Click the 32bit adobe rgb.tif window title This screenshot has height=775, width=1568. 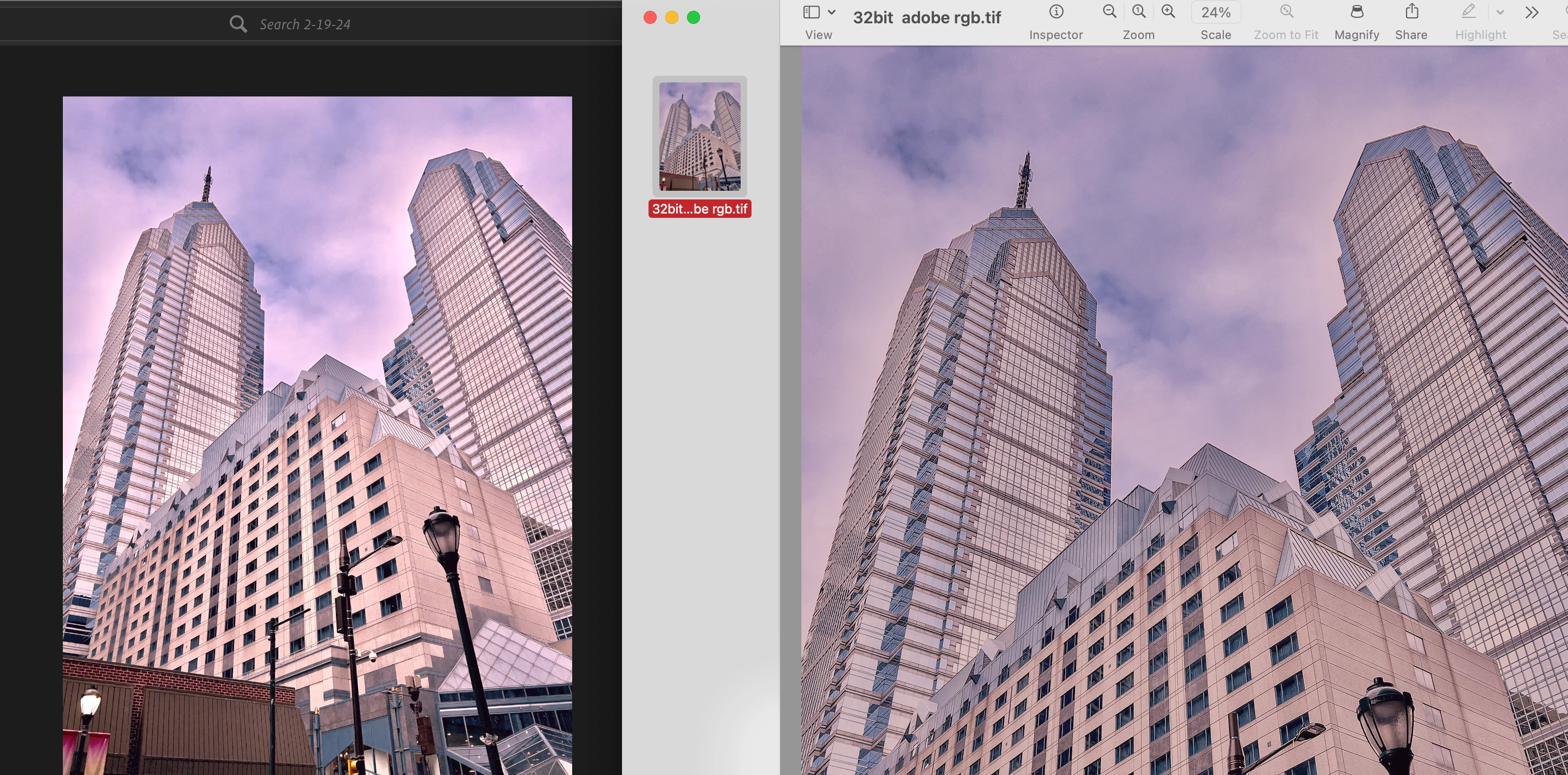pyautogui.click(x=926, y=18)
